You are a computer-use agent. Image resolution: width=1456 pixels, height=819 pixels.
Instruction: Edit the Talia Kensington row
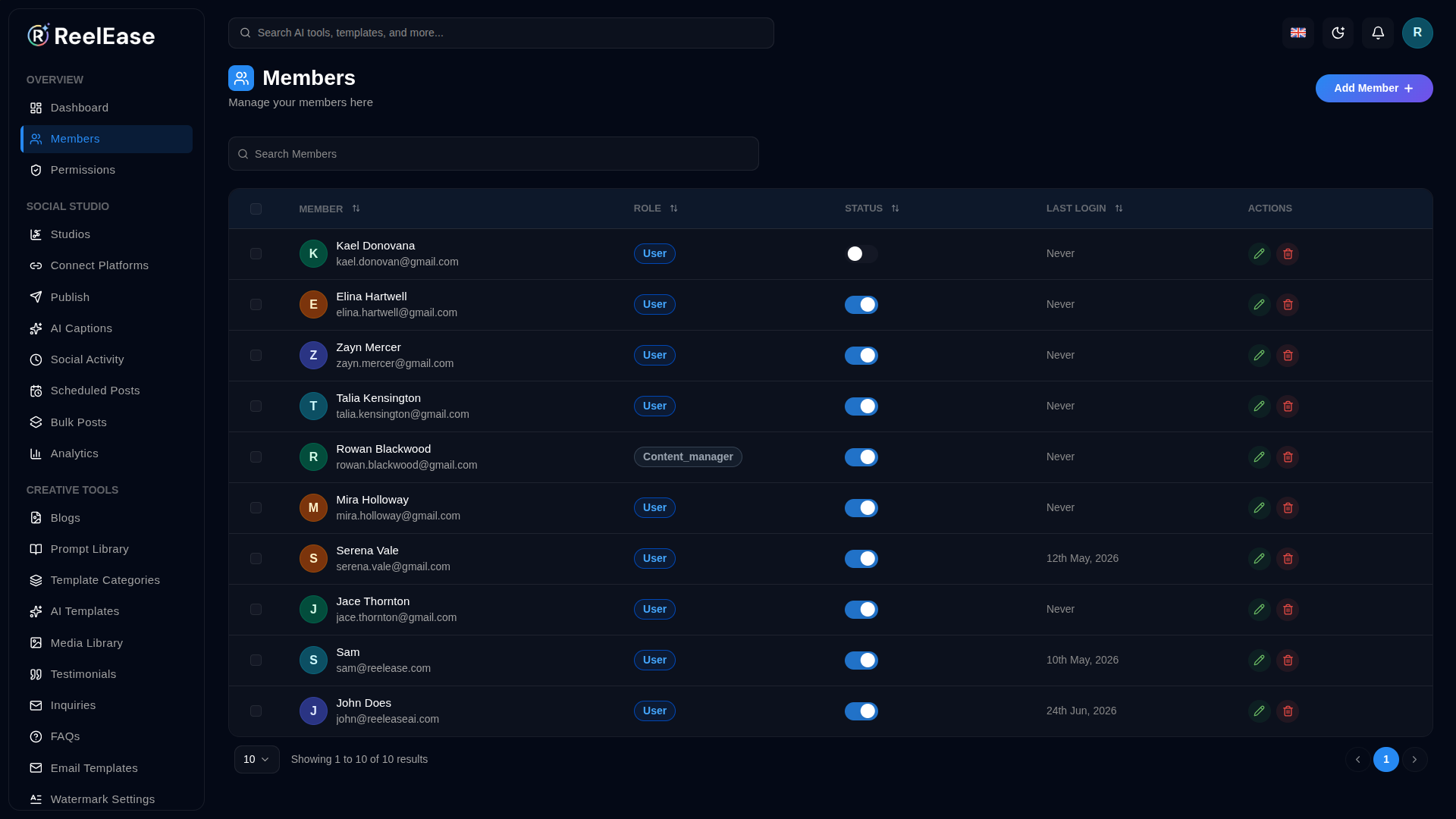(1259, 406)
